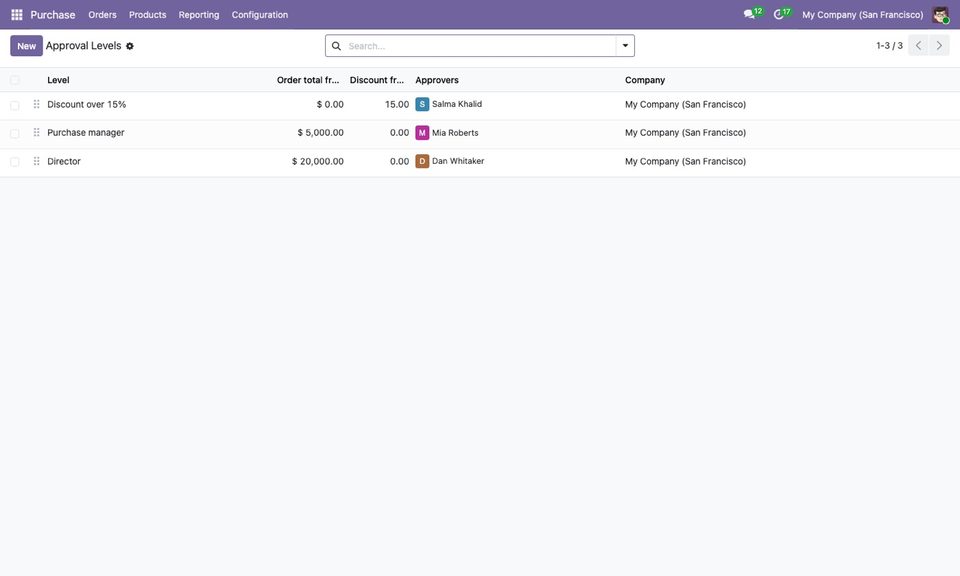
Task: Tick the checkbox for Discount over 15%
Action: (x=15, y=105)
